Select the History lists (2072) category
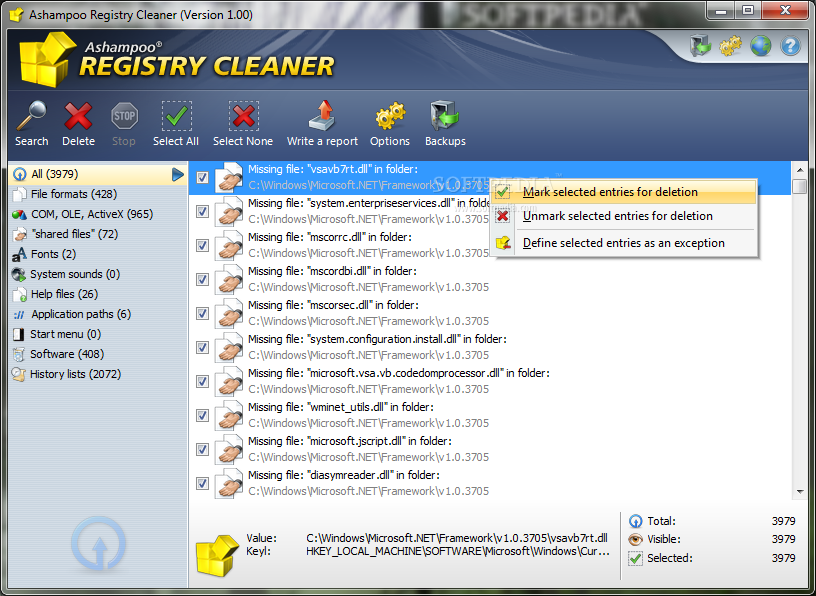 pos(98,374)
